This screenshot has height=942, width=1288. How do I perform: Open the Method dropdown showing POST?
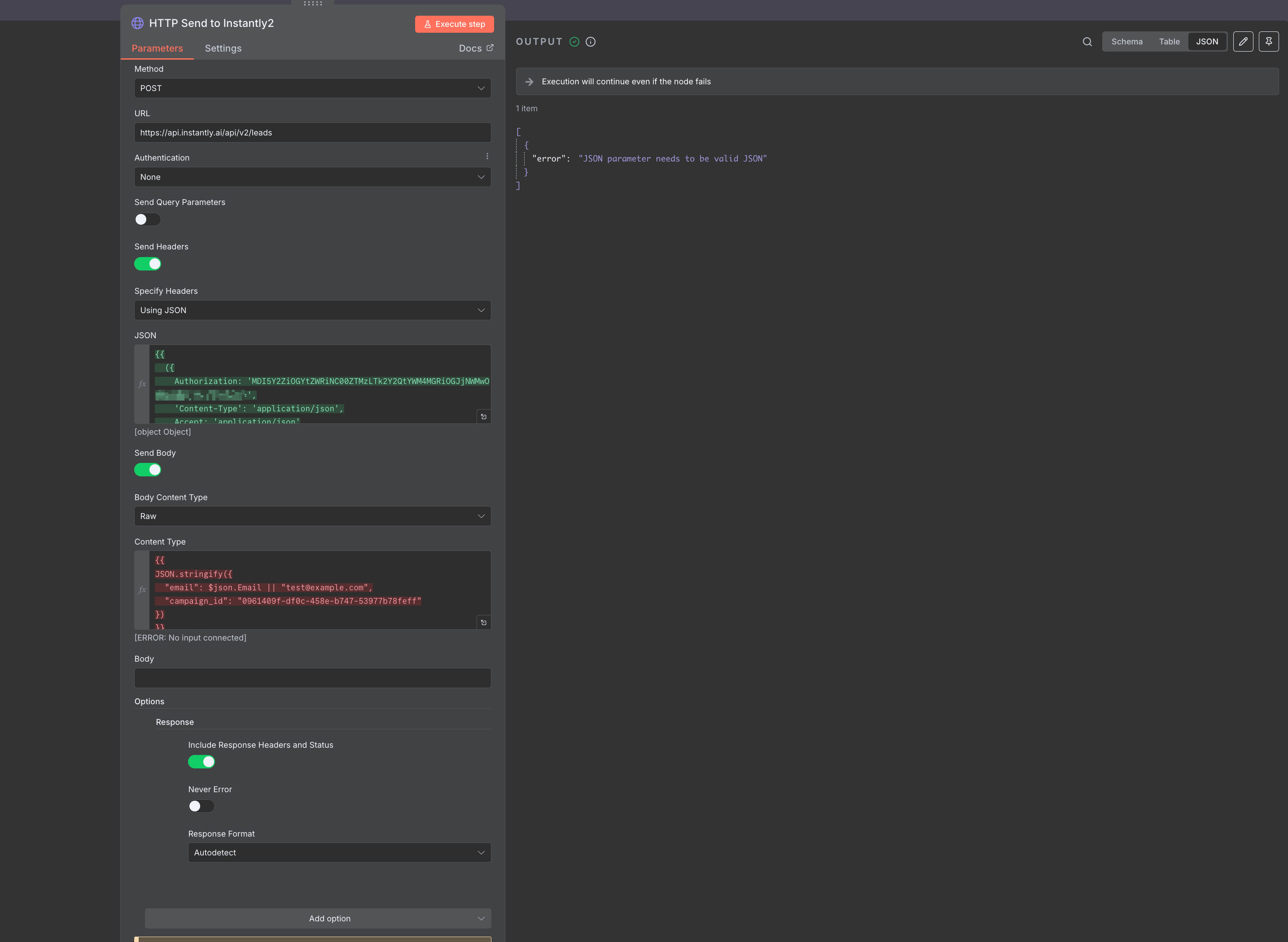pyautogui.click(x=313, y=88)
